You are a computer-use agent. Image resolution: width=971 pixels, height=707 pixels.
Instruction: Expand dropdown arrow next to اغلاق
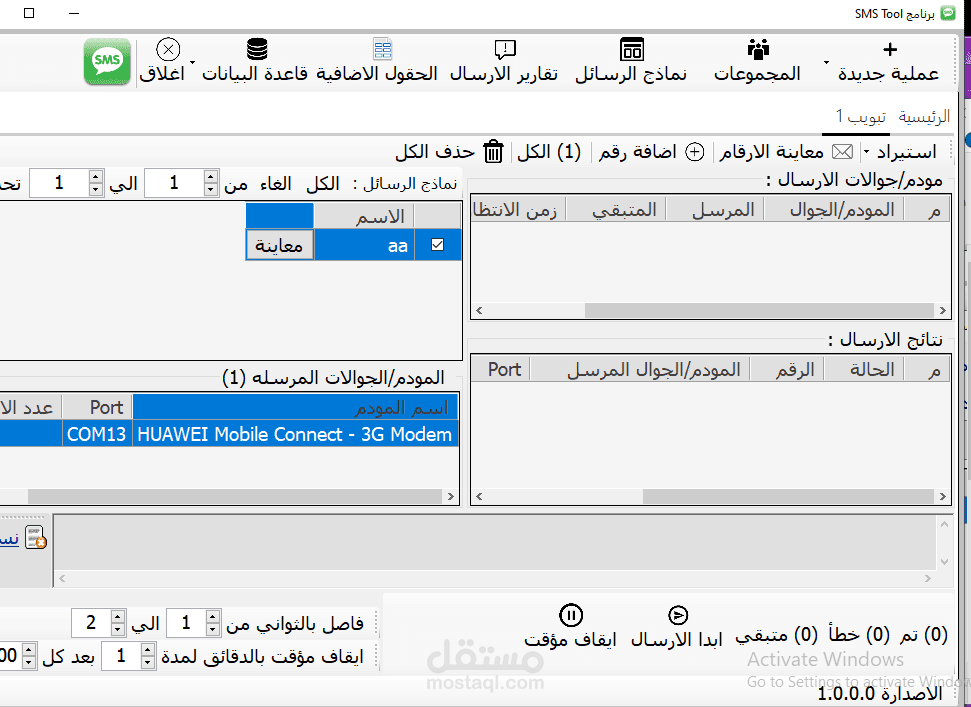pos(192,63)
